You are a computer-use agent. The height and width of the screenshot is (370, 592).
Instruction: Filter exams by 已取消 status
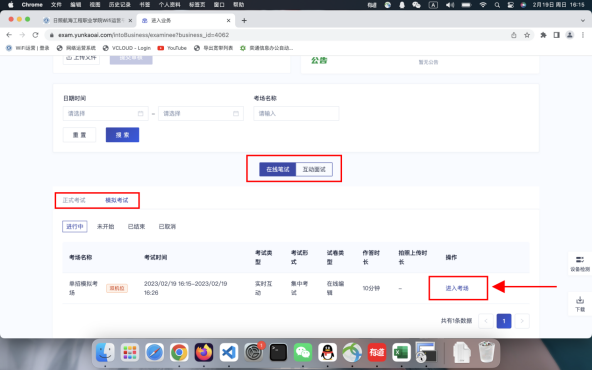(x=167, y=227)
